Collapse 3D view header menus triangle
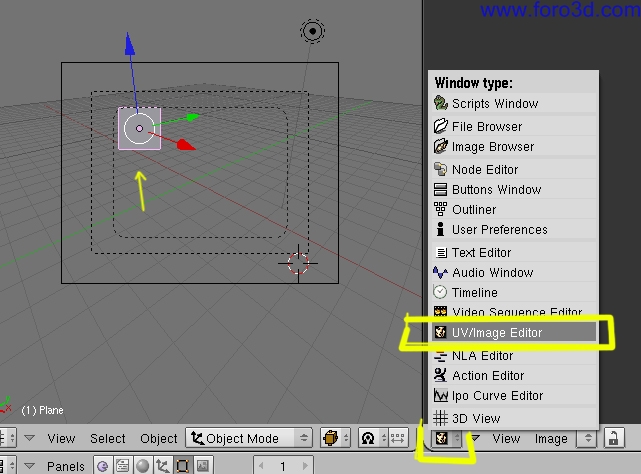 click(x=29, y=438)
